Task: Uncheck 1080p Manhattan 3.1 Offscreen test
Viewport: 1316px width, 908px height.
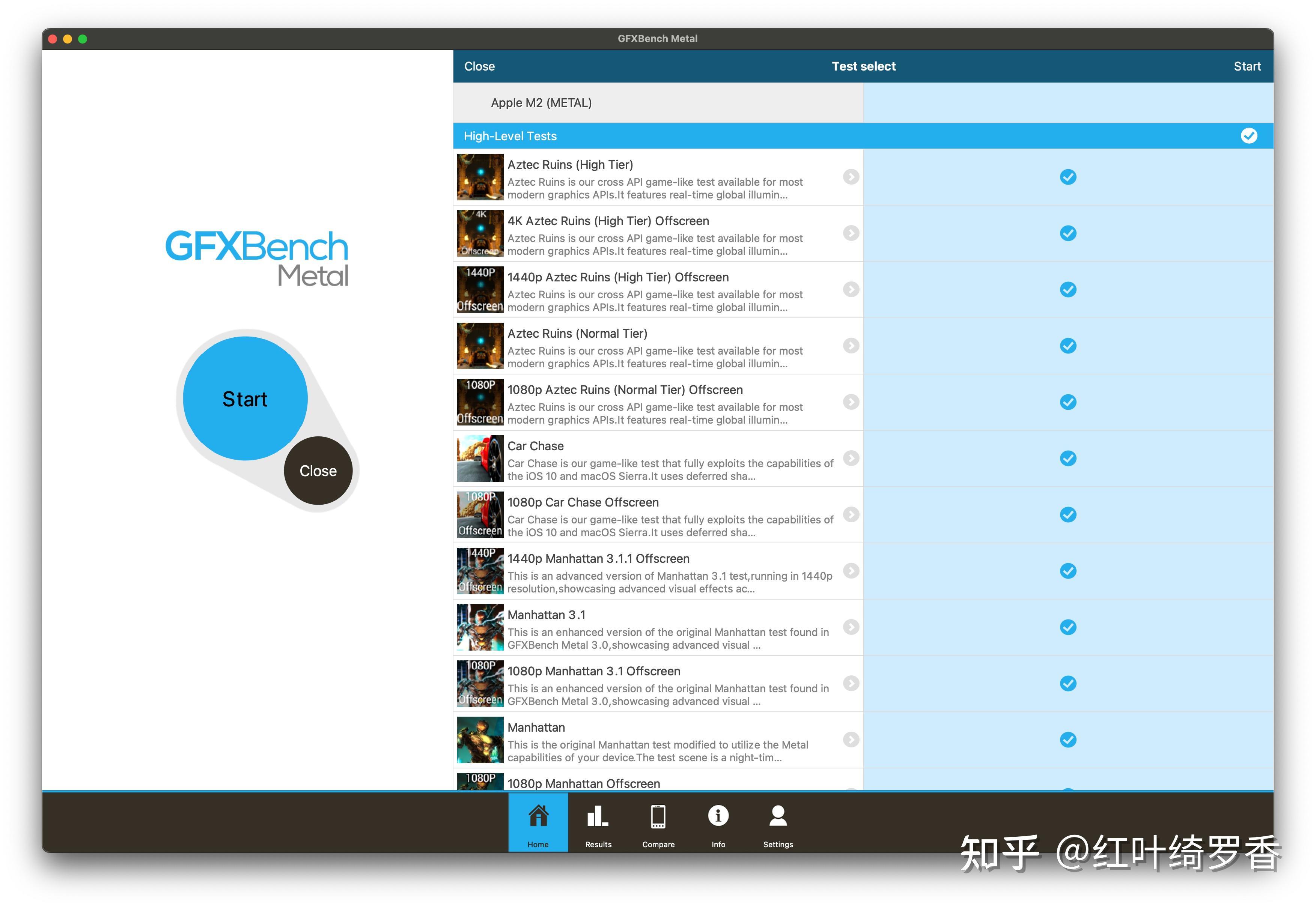Action: (x=1068, y=683)
